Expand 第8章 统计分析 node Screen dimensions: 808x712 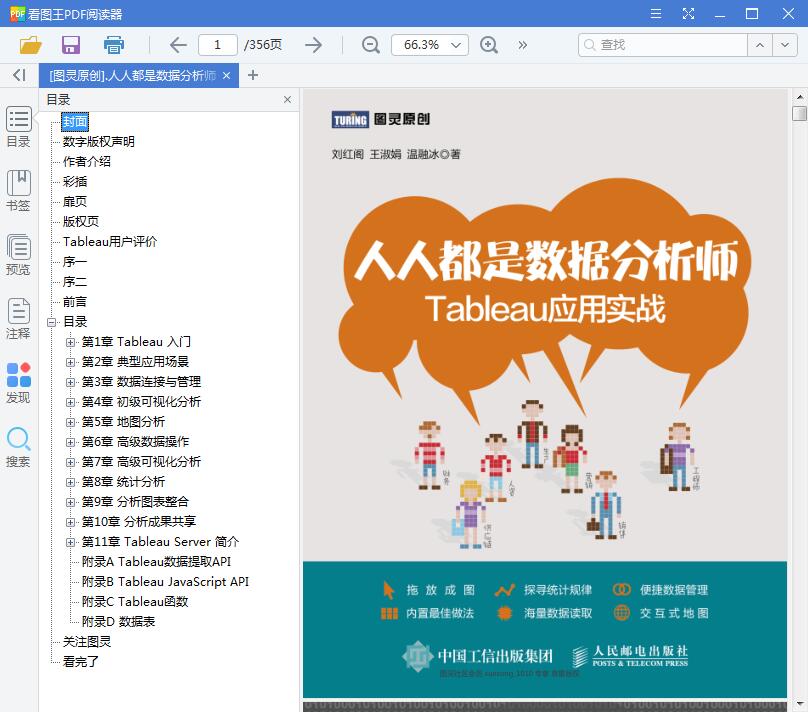[70, 482]
